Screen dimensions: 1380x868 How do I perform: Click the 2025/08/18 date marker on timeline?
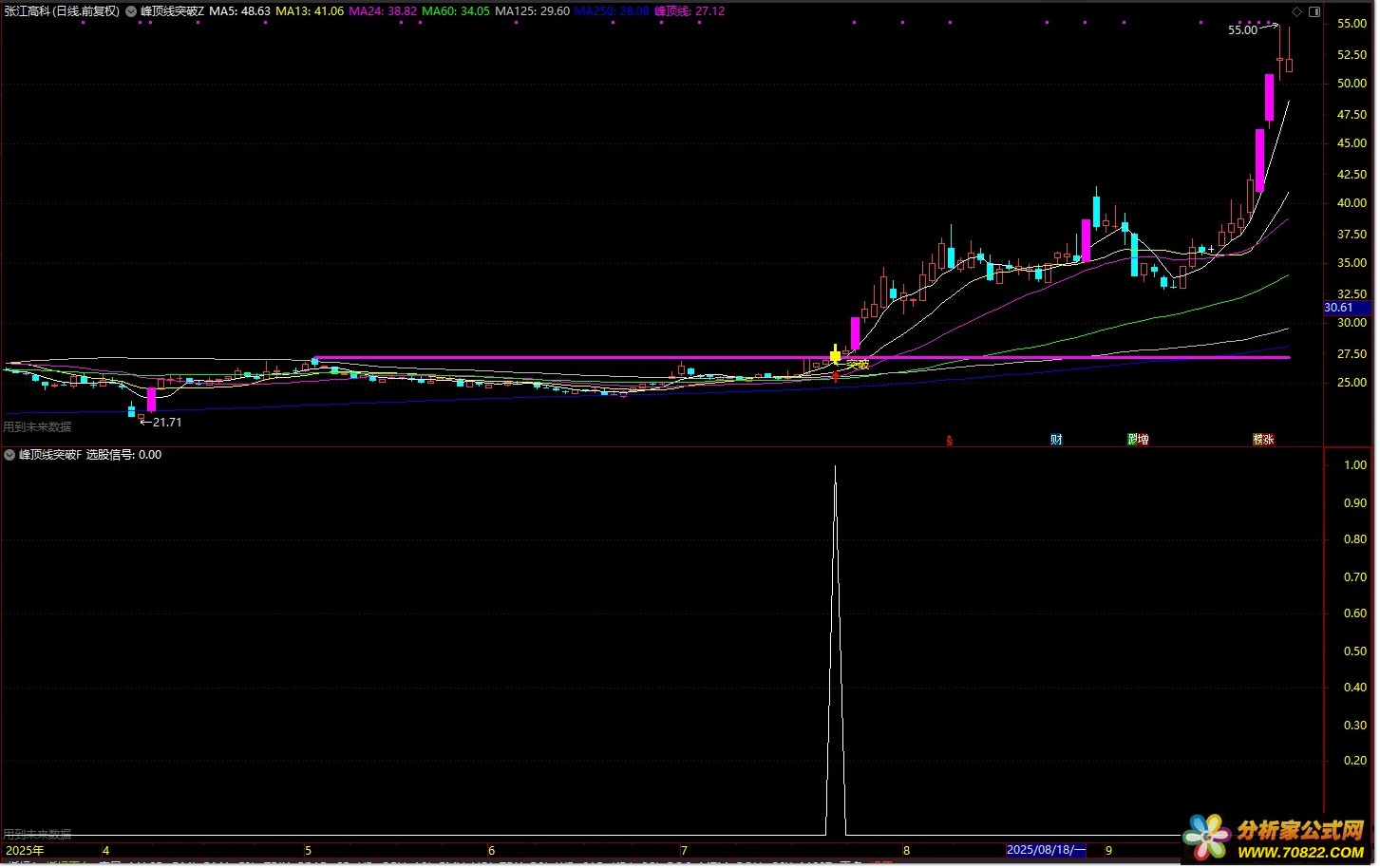coord(1046,850)
